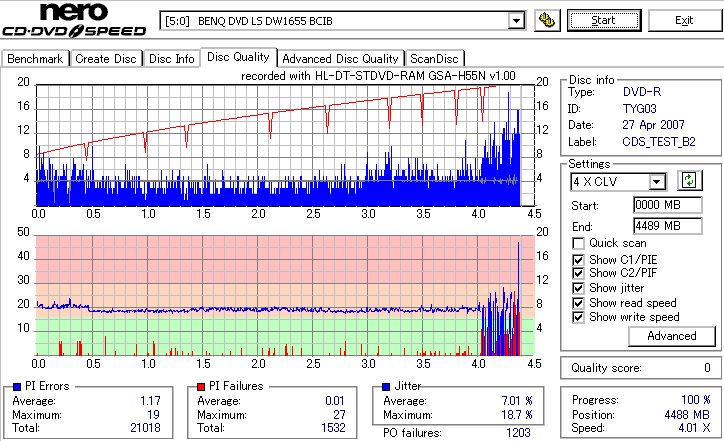Click the PI Failures maximum 27

[x=339, y=415]
